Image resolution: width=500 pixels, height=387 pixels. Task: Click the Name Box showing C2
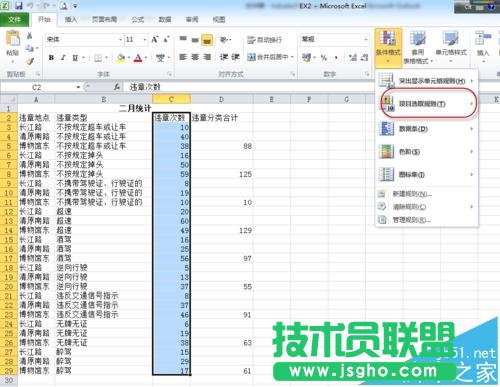pos(37,87)
